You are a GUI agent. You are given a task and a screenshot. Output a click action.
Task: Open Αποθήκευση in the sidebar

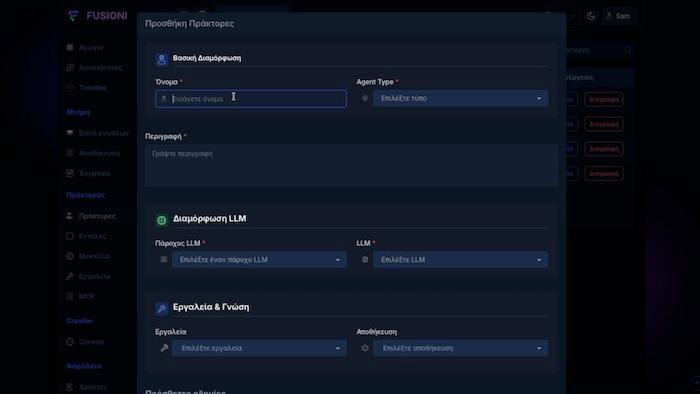93,153
